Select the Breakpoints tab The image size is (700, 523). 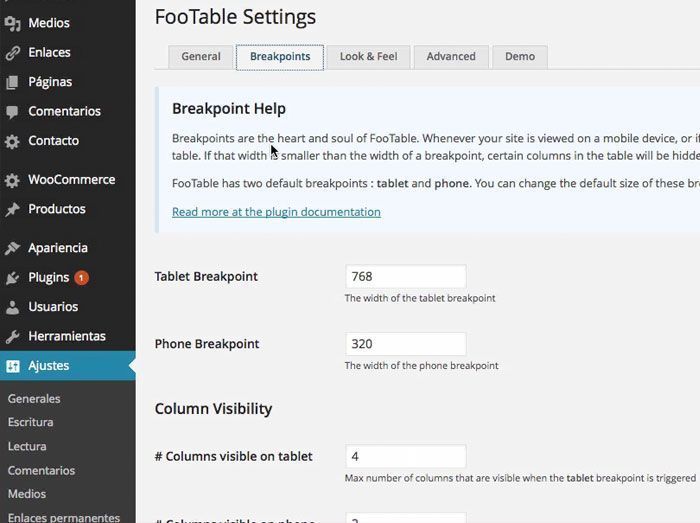pos(280,57)
